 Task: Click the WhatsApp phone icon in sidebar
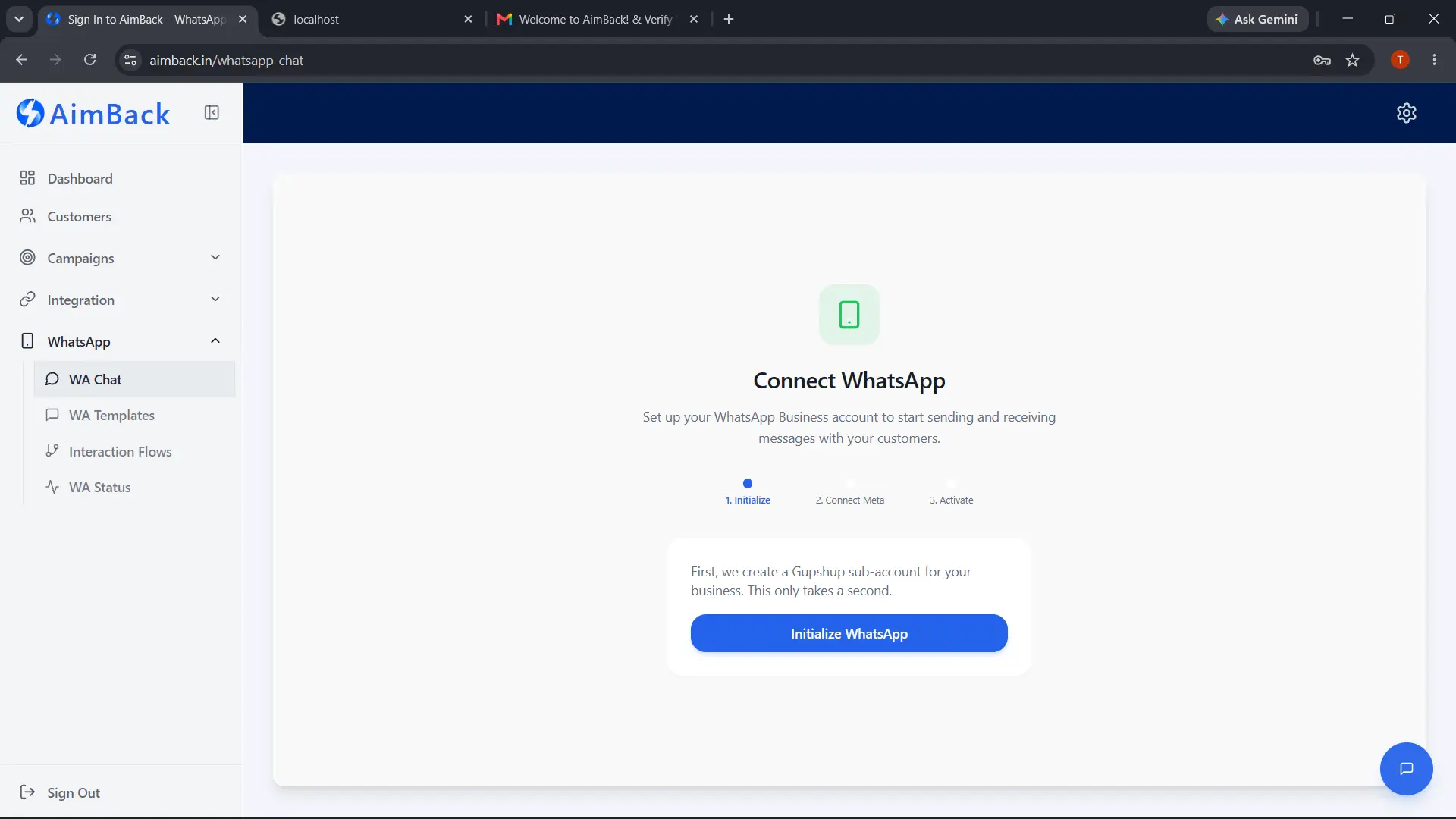(x=27, y=341)
